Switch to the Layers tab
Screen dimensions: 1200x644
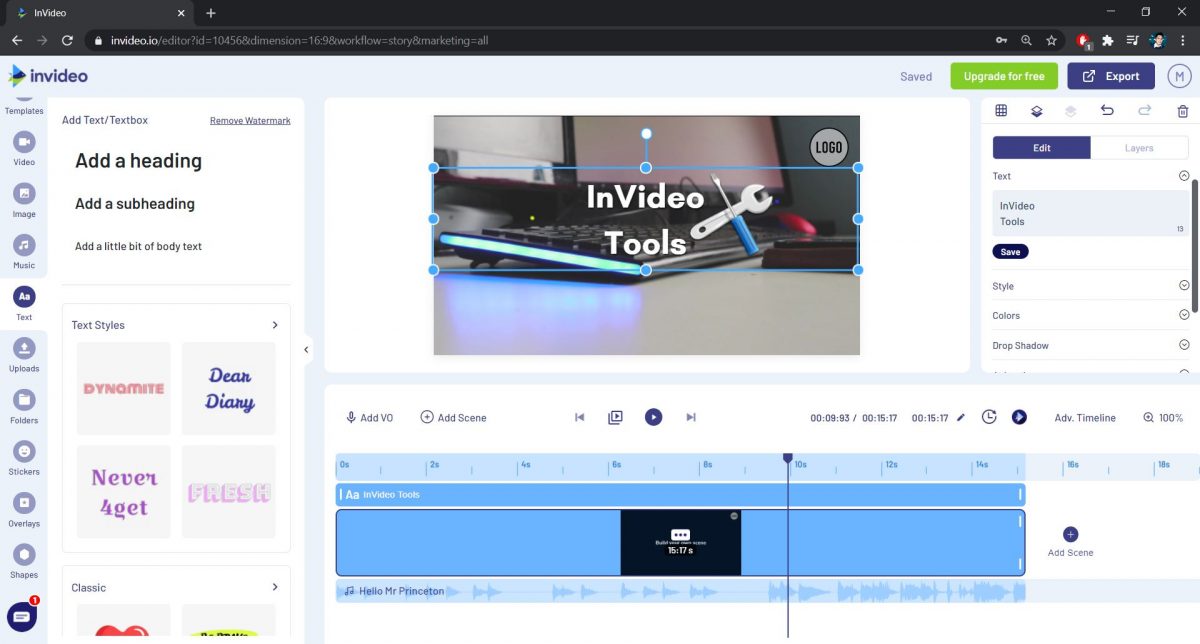[x=1139, y=147]
